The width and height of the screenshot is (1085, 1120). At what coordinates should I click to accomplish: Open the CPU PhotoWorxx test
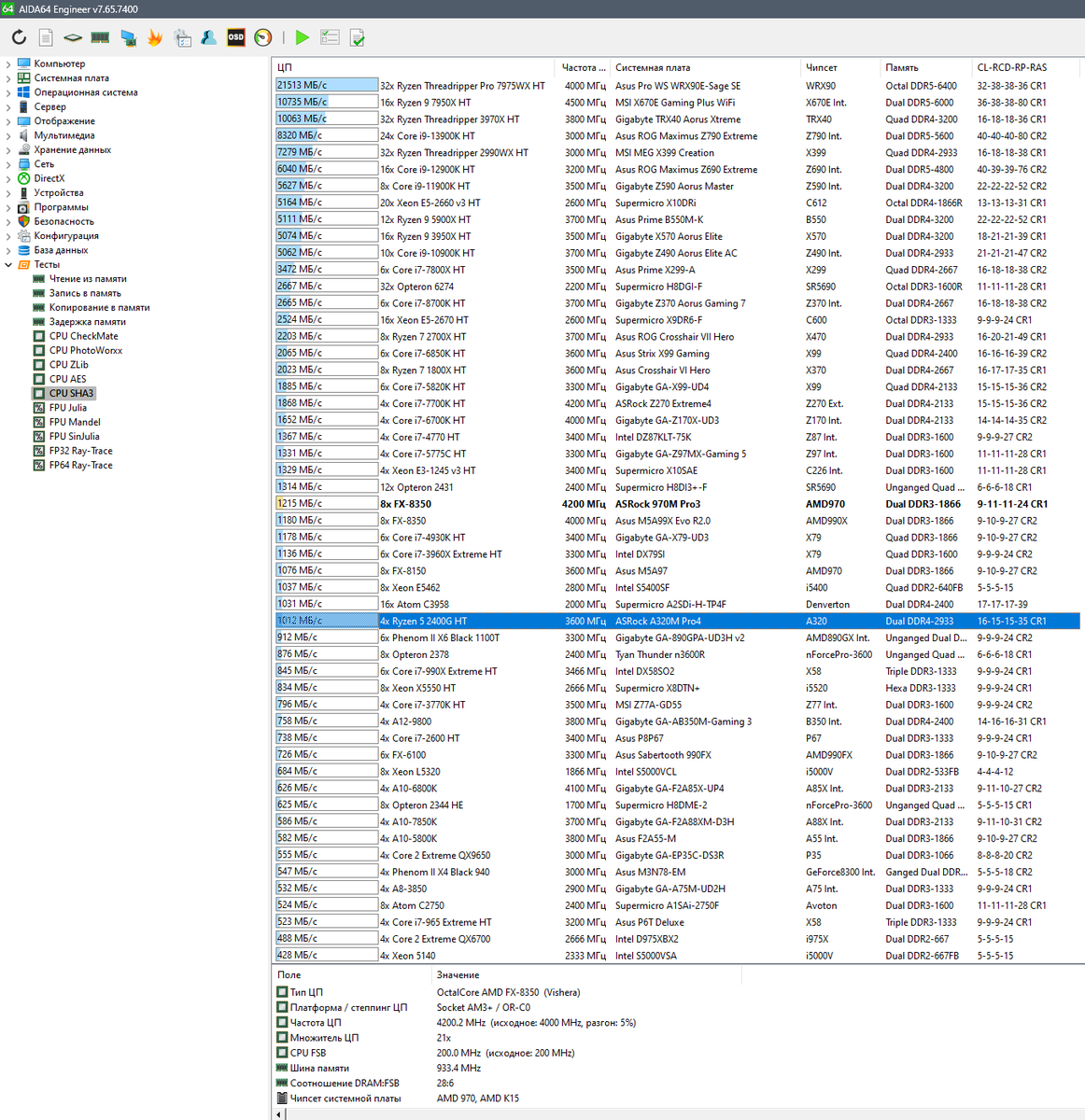tap(86, 350)
